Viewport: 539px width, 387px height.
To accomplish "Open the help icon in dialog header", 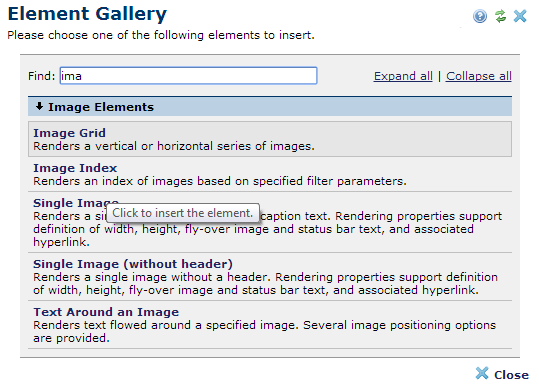I will [480, 16].
